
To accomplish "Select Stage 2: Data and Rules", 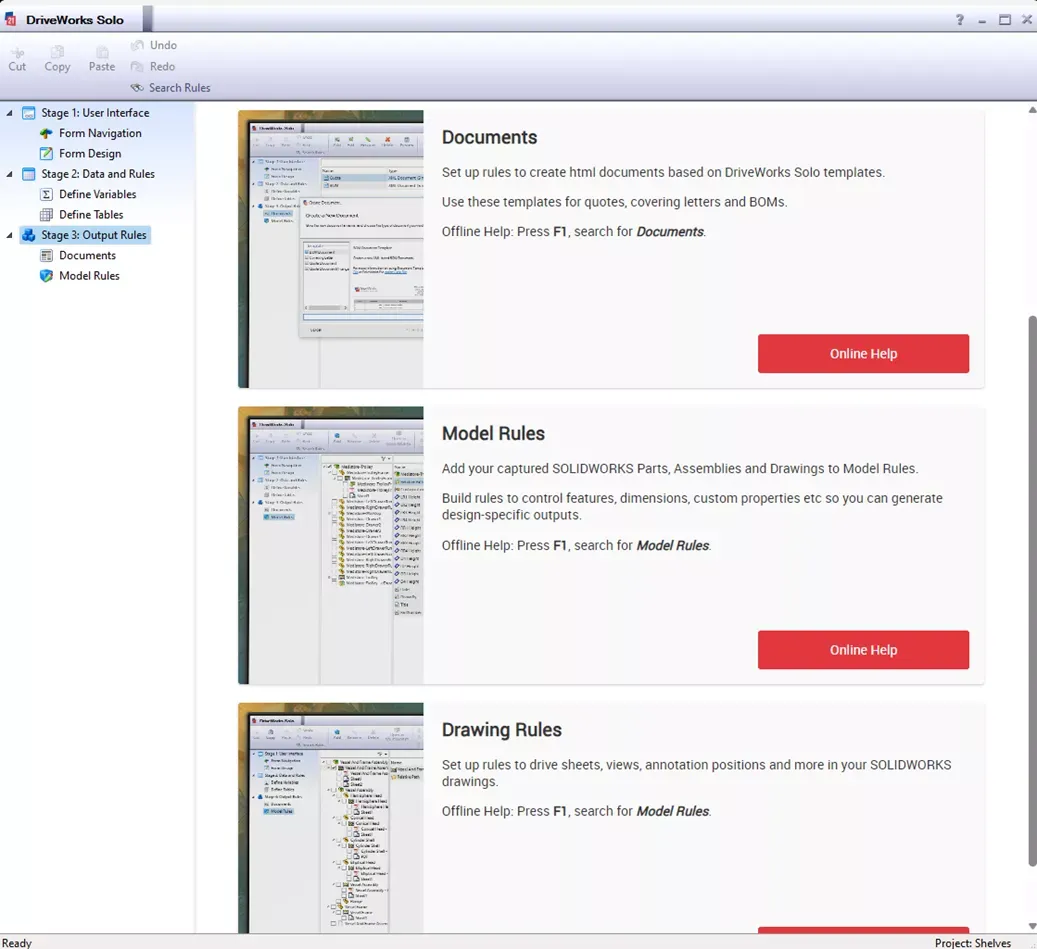I will point(98,174).
